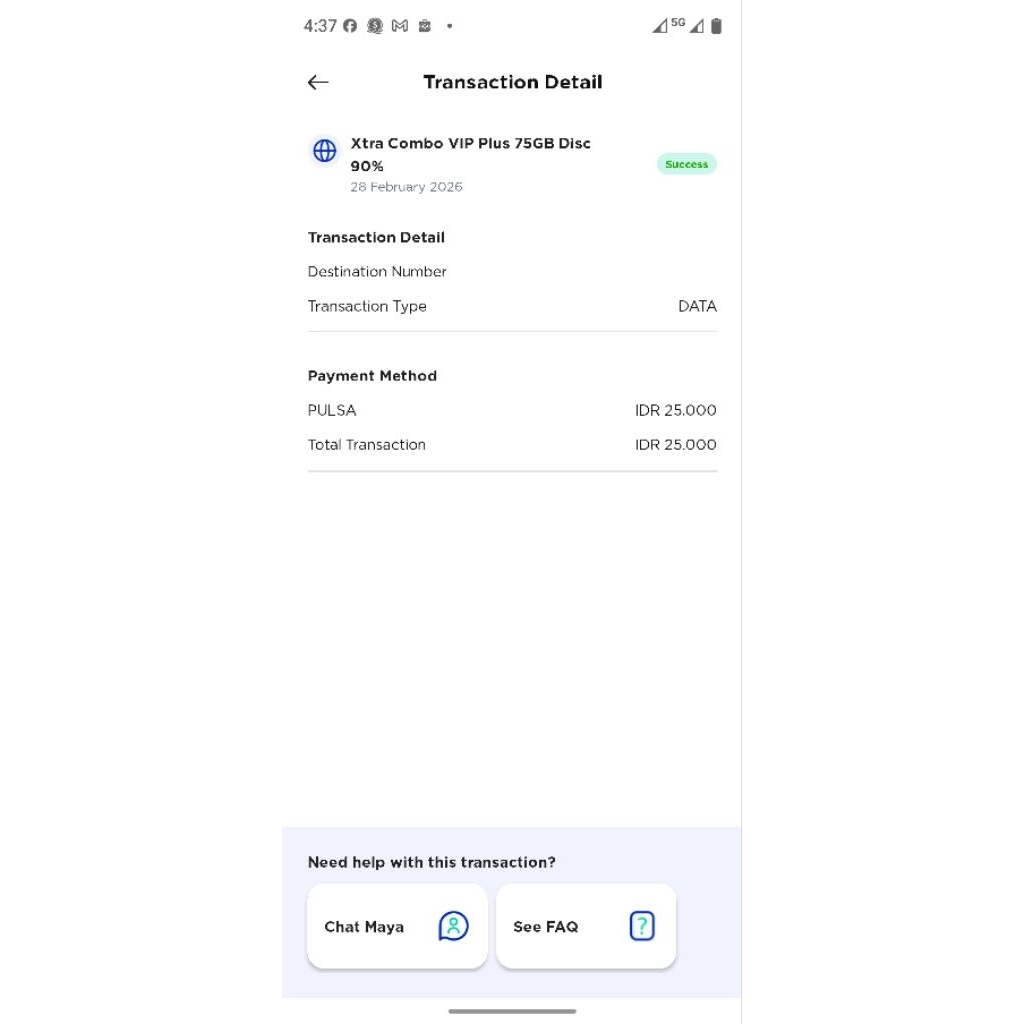
Task: Tap the FAQ question mark icon
Action: [x=642, y=926]
